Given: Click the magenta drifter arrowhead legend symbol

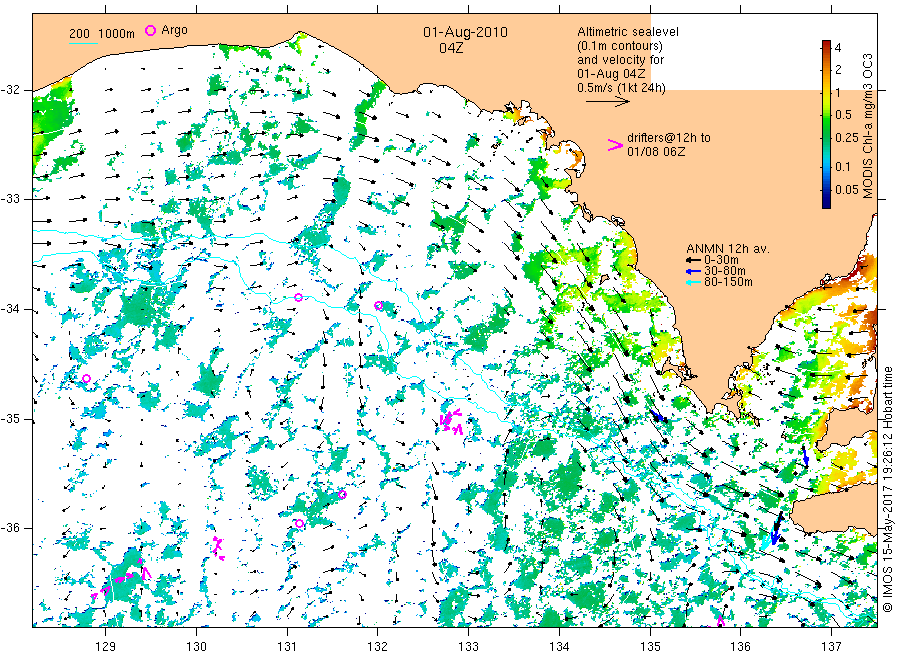Looking at the screenshot, I should (x=615, y=145).
